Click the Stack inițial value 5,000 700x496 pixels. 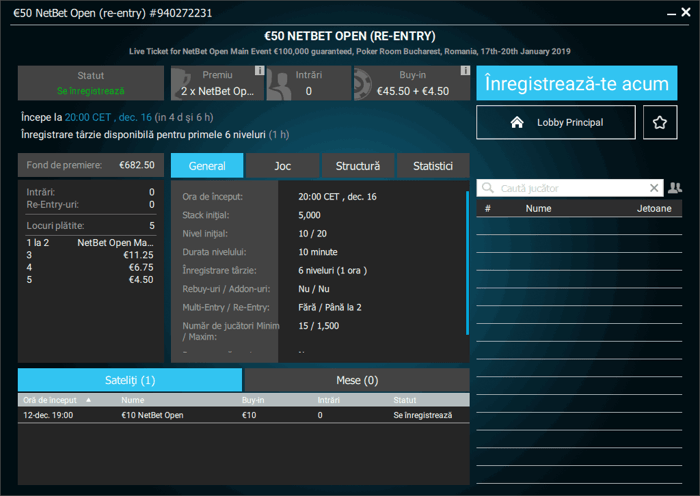[309, 215]
